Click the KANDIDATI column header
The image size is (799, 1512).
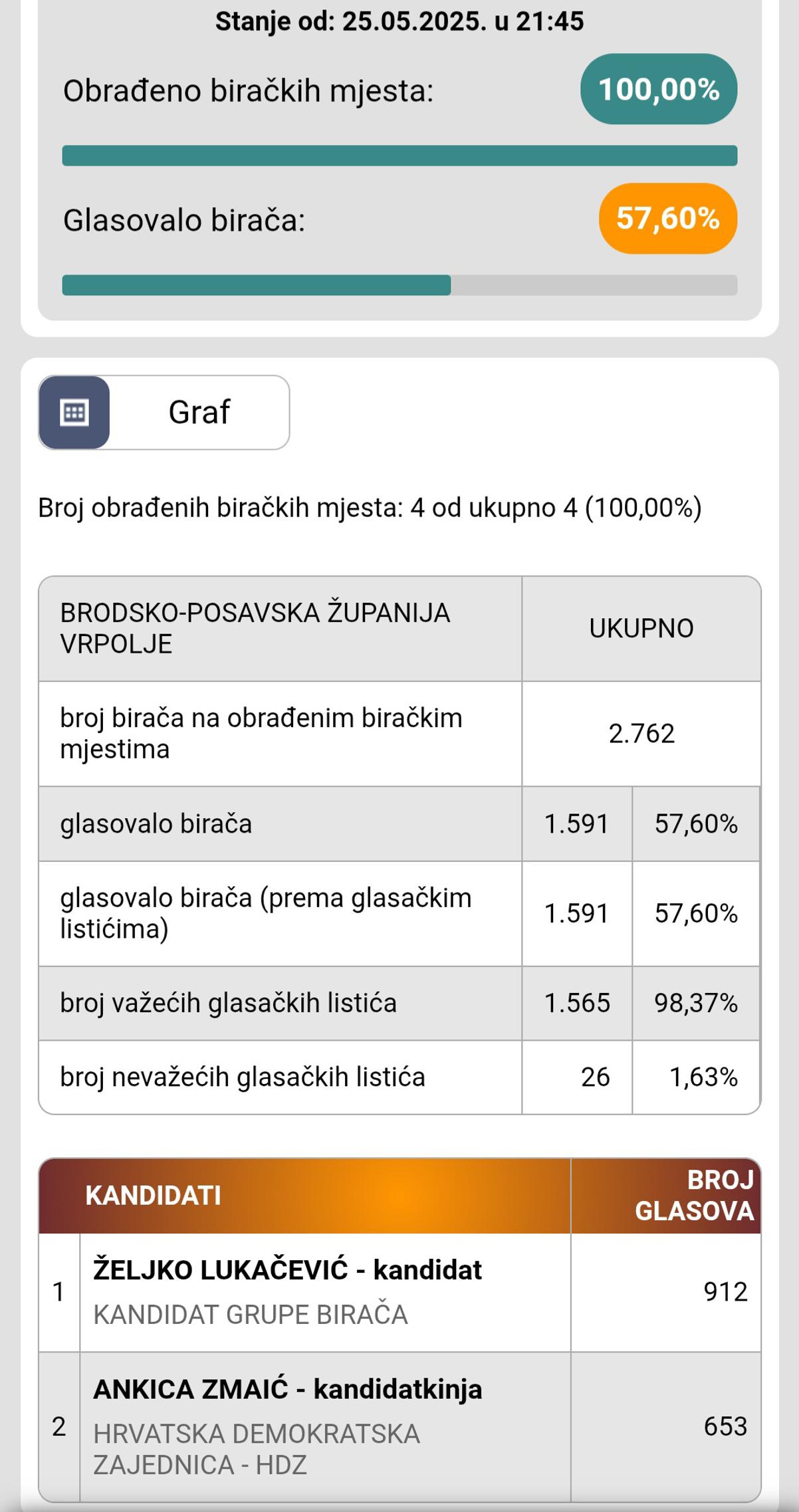tap(153, 1196)
